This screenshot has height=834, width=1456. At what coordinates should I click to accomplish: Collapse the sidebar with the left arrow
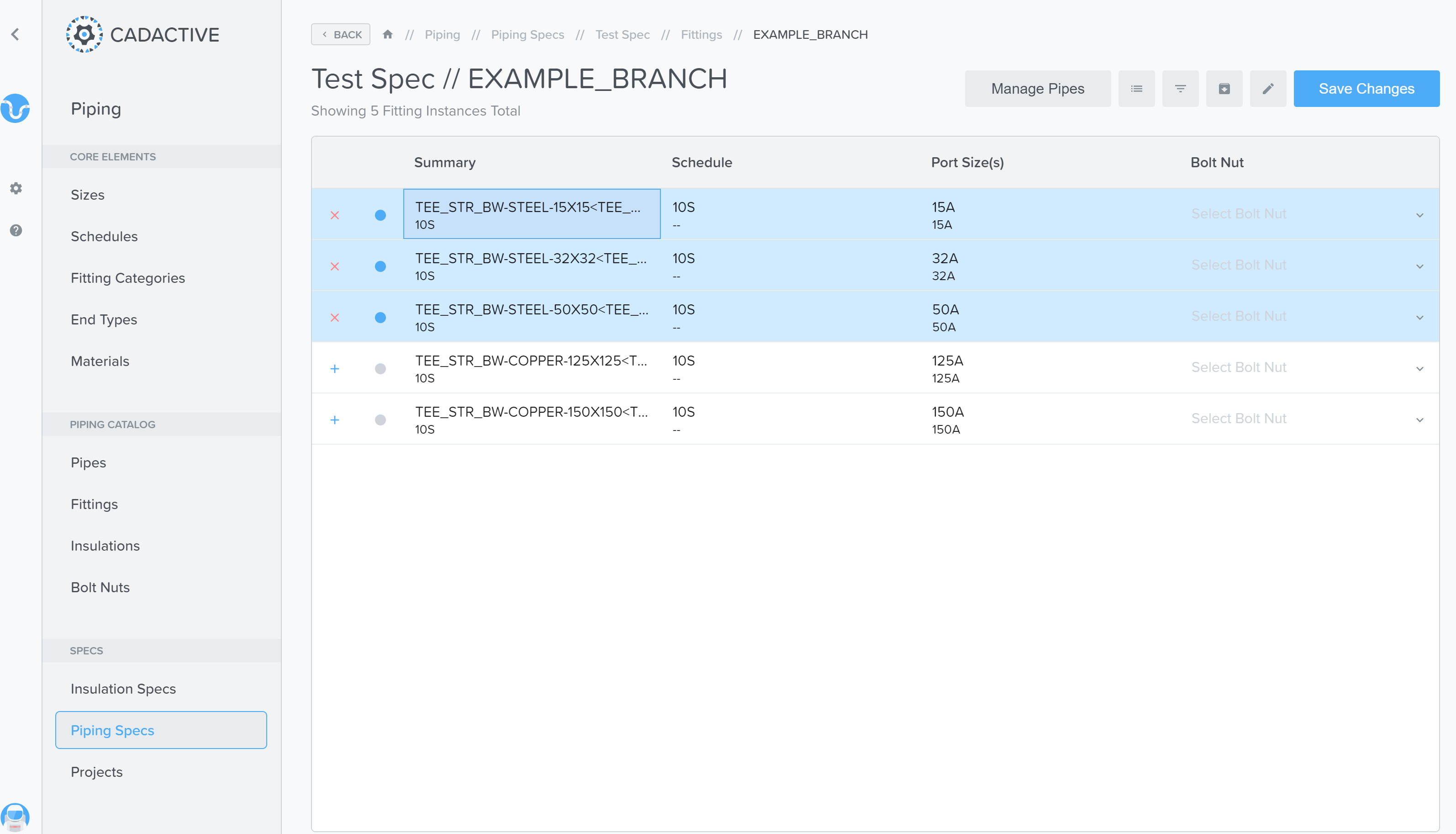16,34
